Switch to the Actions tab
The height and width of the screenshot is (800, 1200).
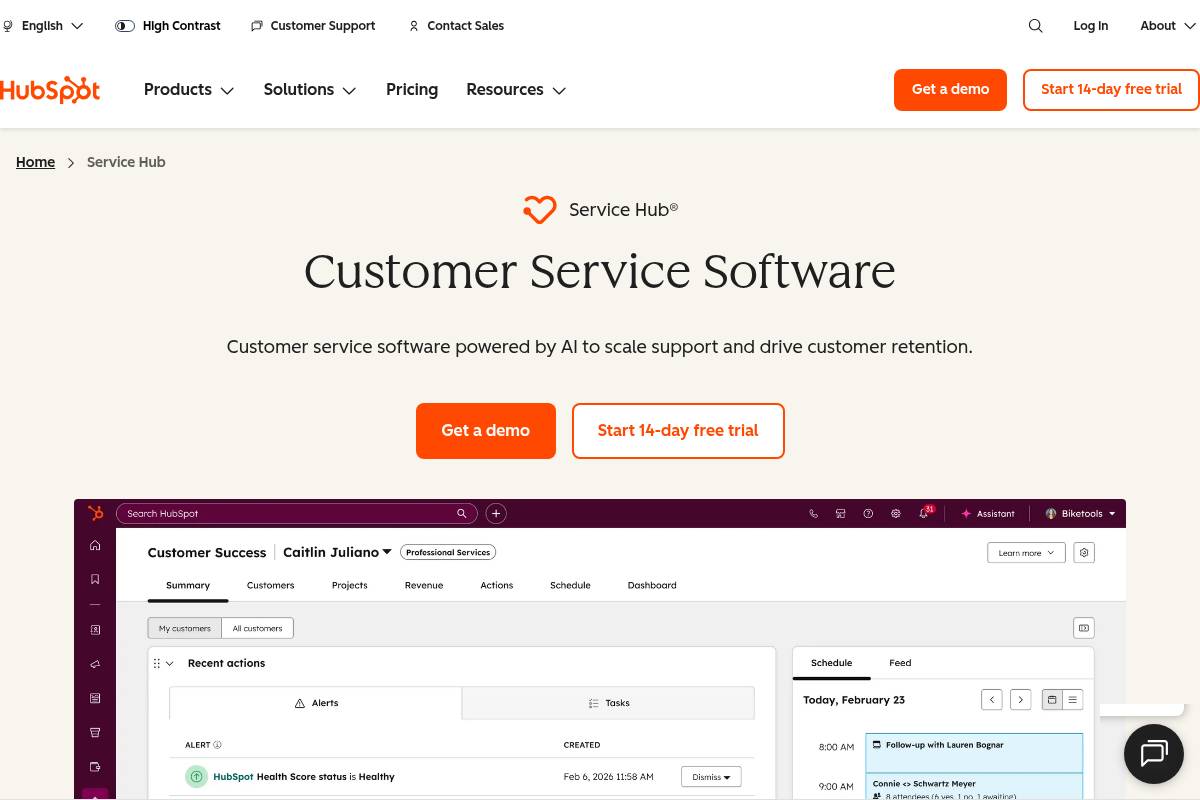pos(497,585)
